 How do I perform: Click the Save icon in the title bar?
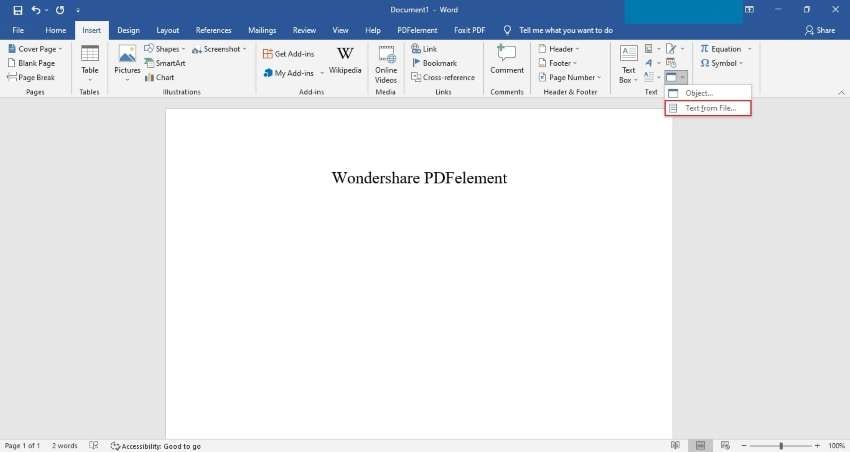18,10
